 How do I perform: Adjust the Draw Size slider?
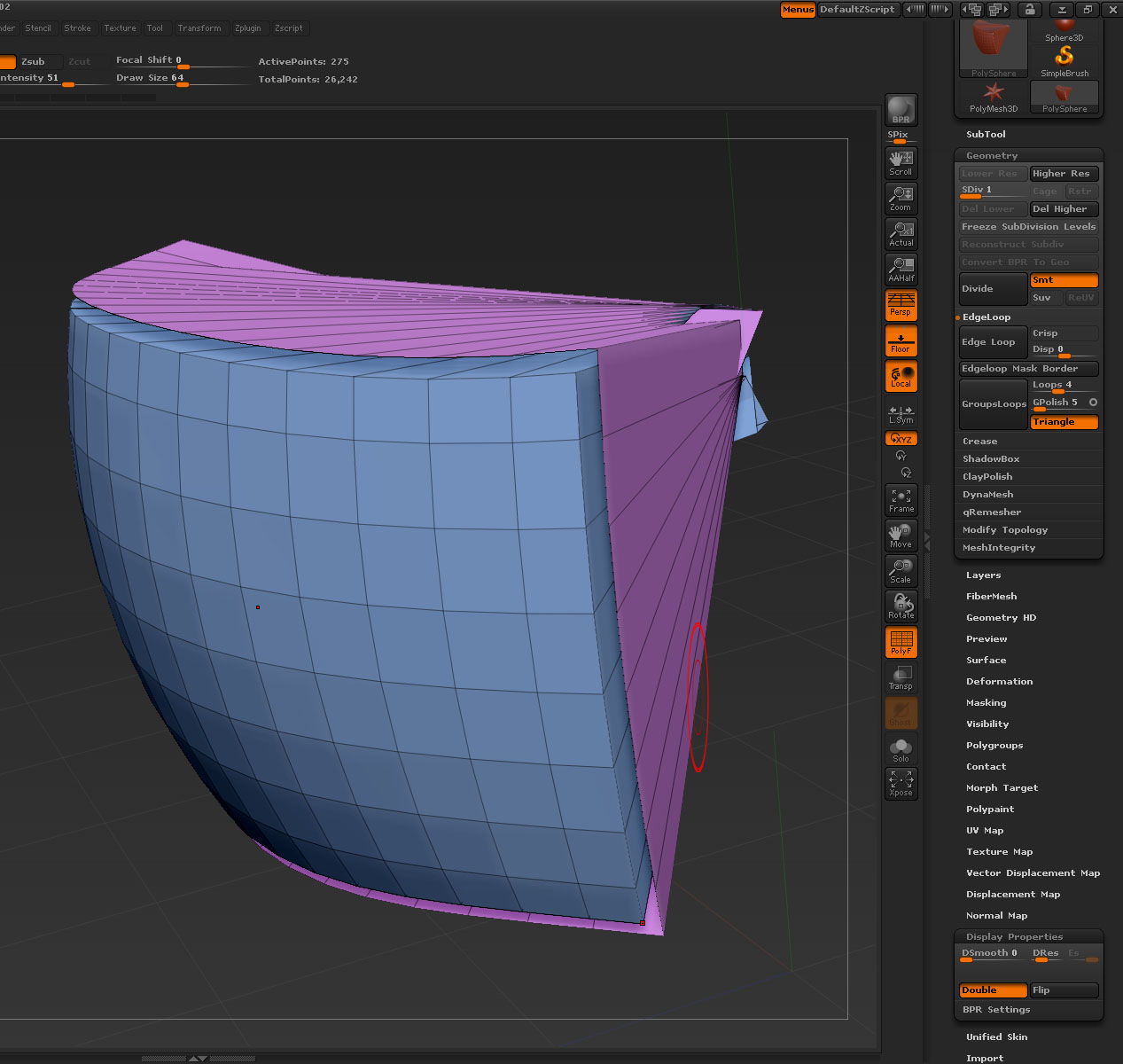tap(181, 82)
